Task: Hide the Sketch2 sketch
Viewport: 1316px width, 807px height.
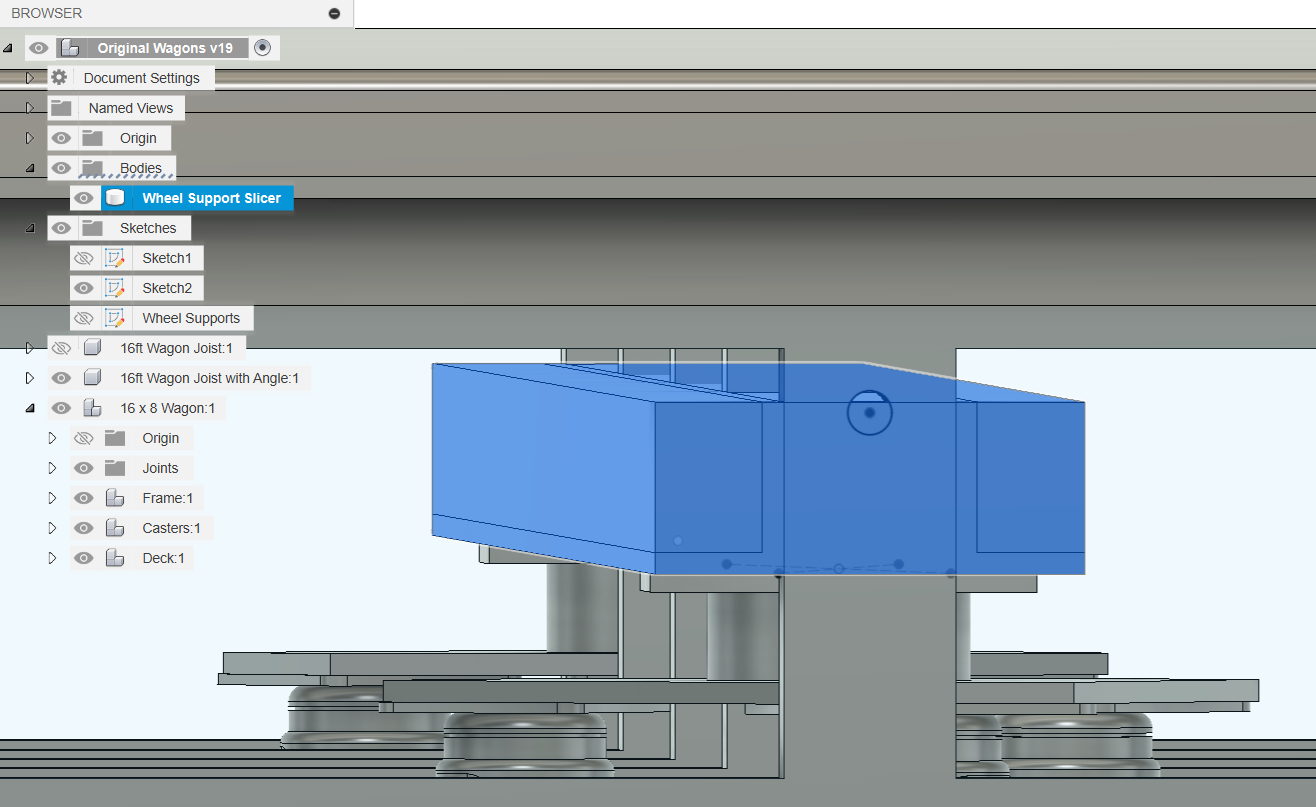Action: (x=84, y=287)
